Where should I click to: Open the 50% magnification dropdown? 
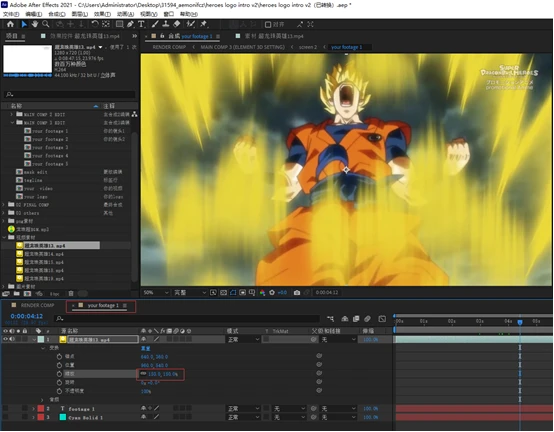[156, 292]
